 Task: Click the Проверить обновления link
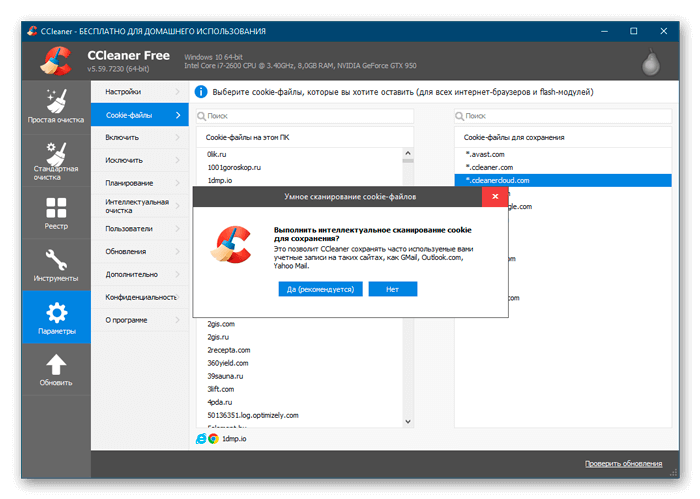[x=623, y=464]
